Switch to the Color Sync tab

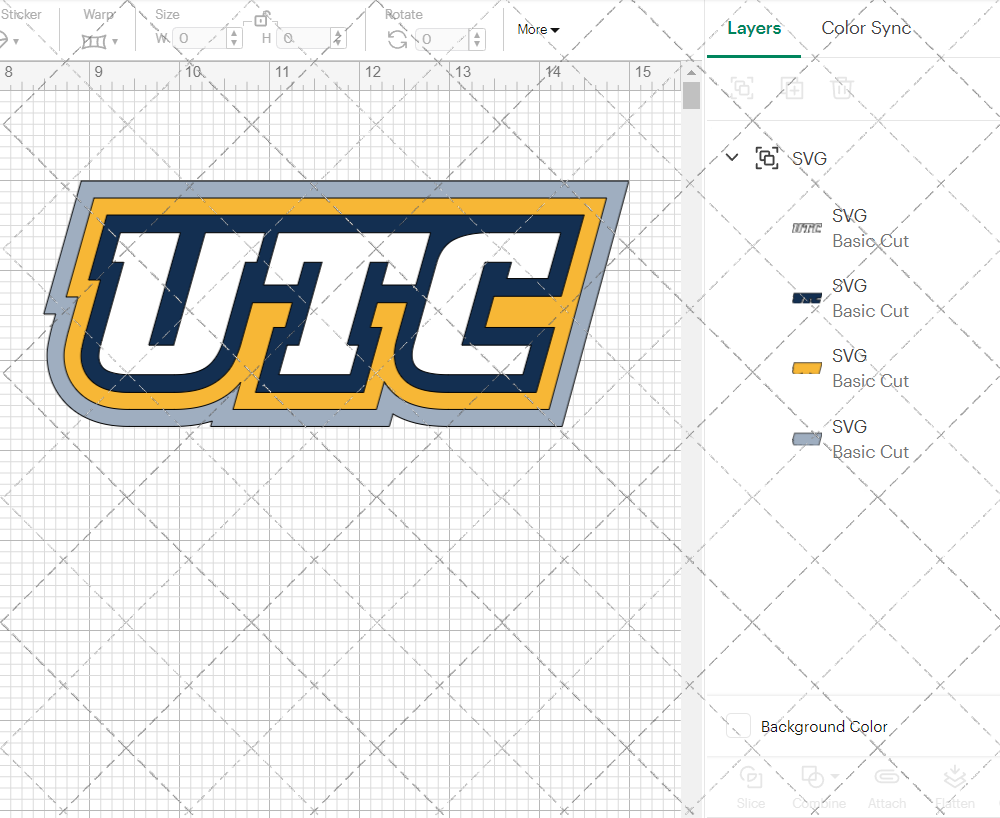click(x=866, y=28)
